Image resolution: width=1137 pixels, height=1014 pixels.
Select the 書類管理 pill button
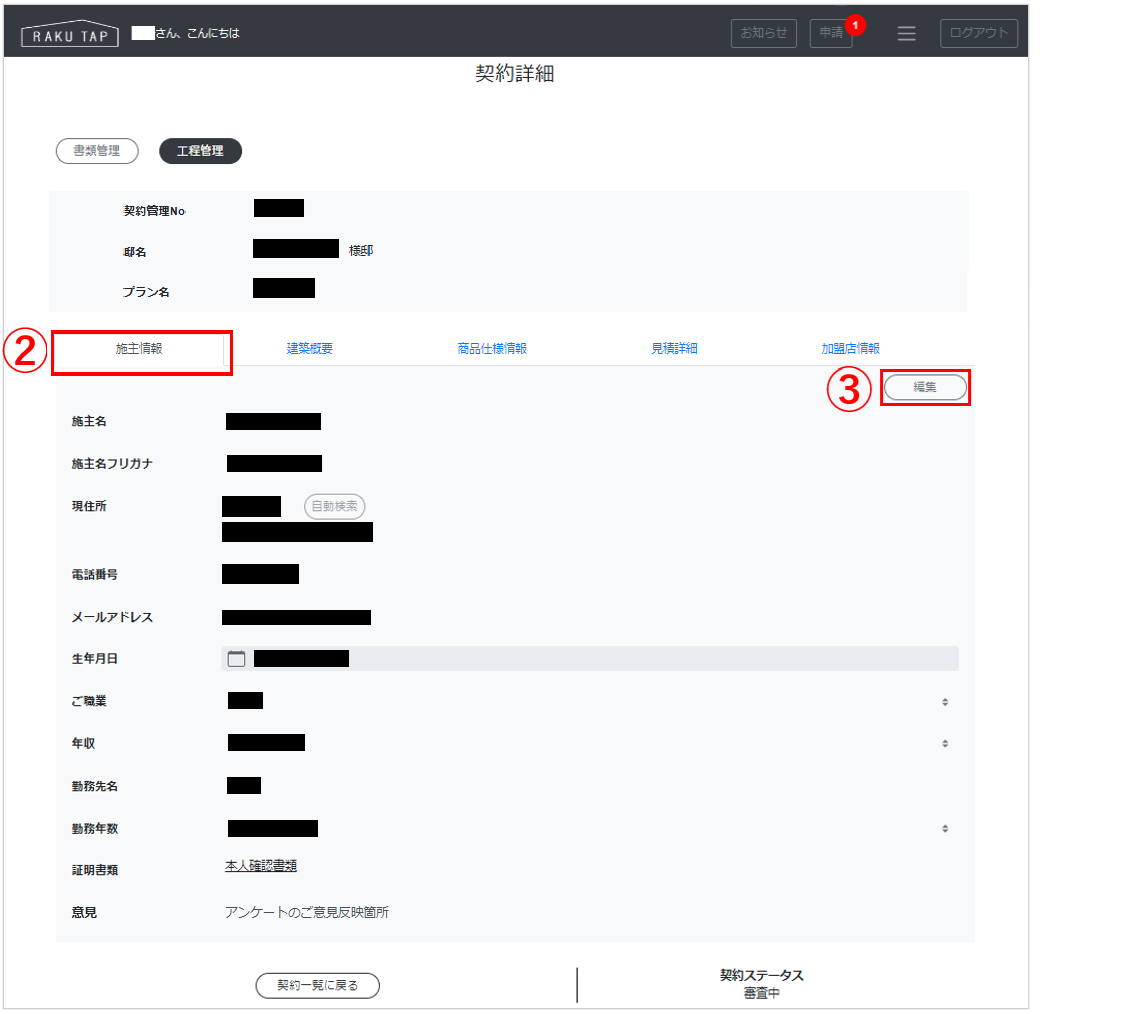[x=97, y=151]
